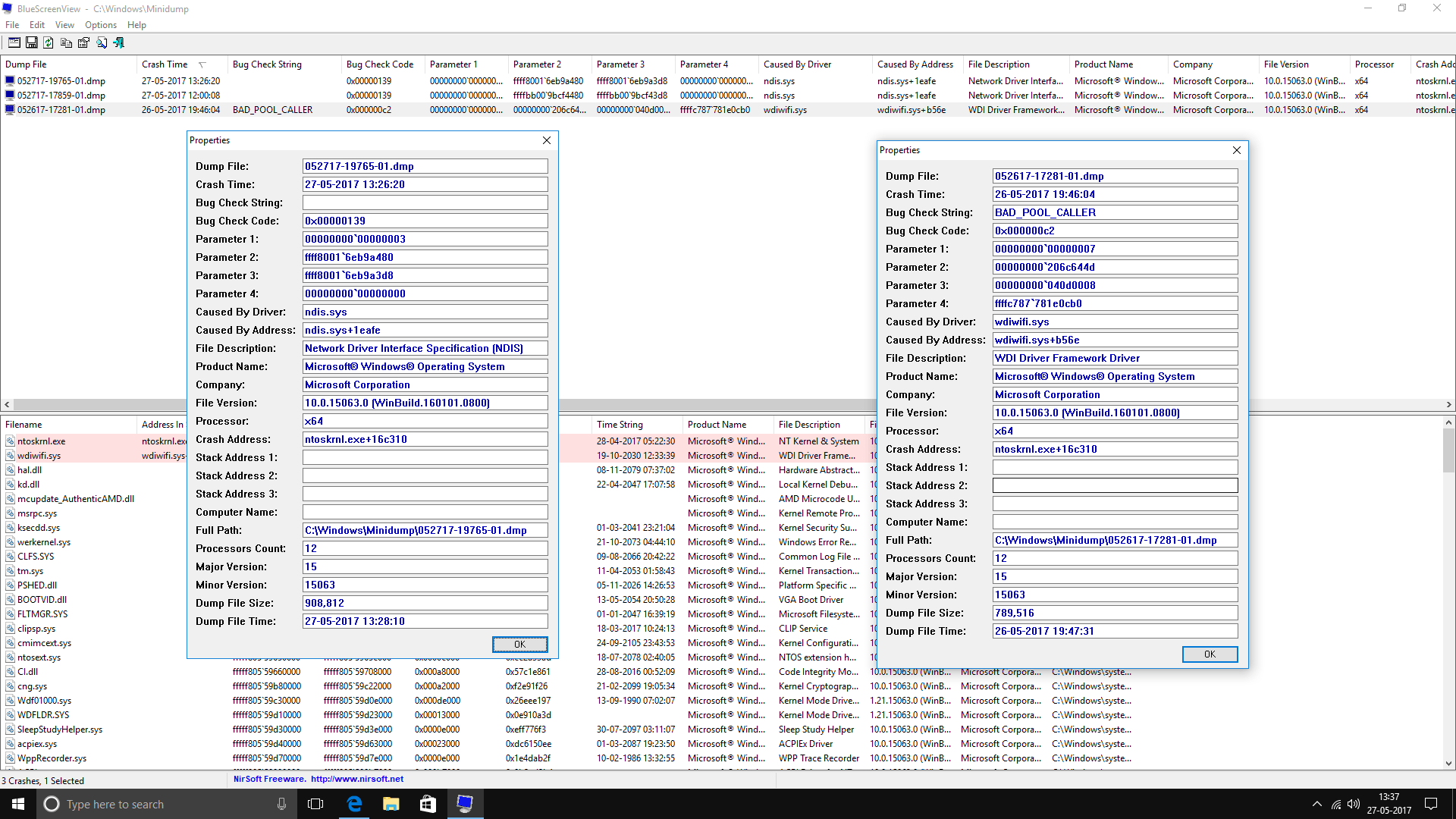This screenshot has height=819, width=1456.
Task: Open the nirsoft.net link in the status bar
Action: 356,779
